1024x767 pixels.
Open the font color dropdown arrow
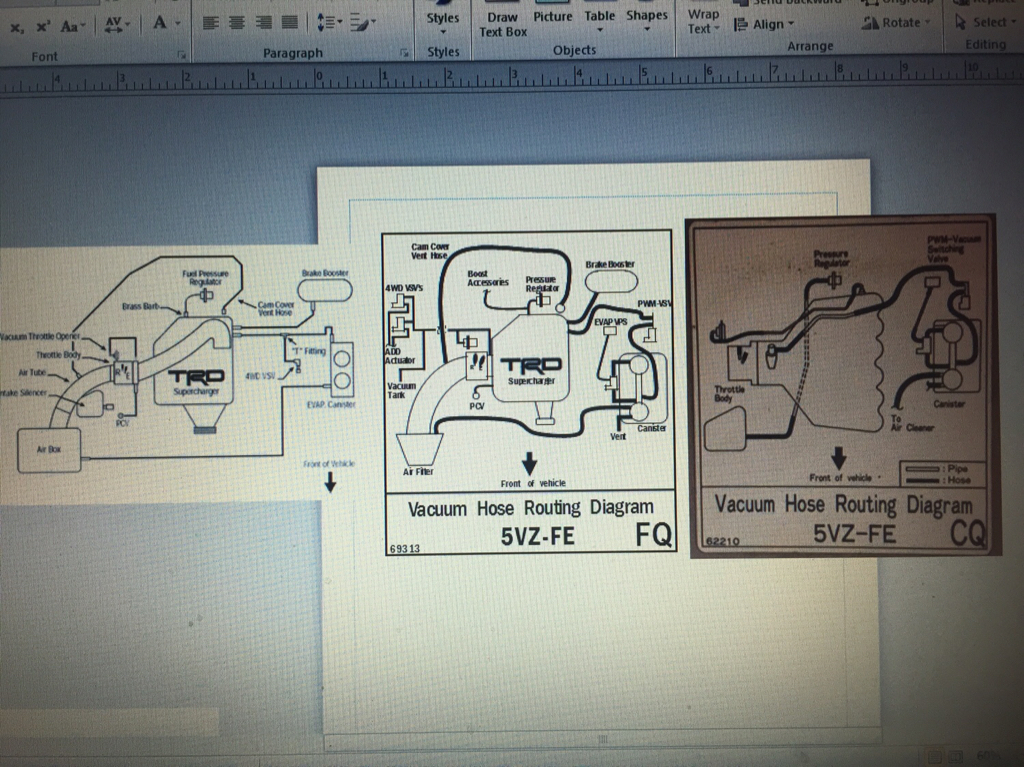click(x=178, y=24)
